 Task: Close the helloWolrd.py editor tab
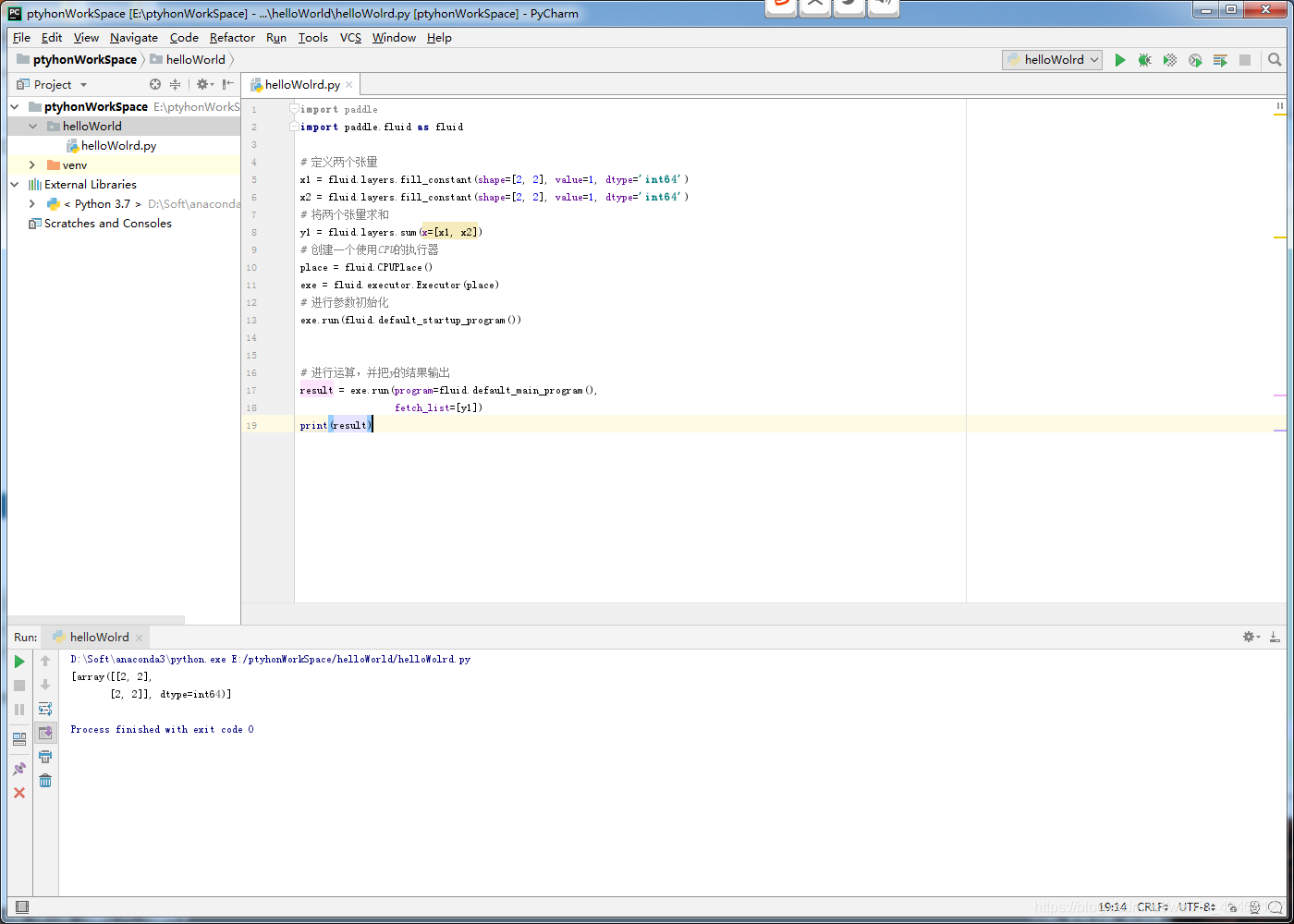click(x=349, y=85)
